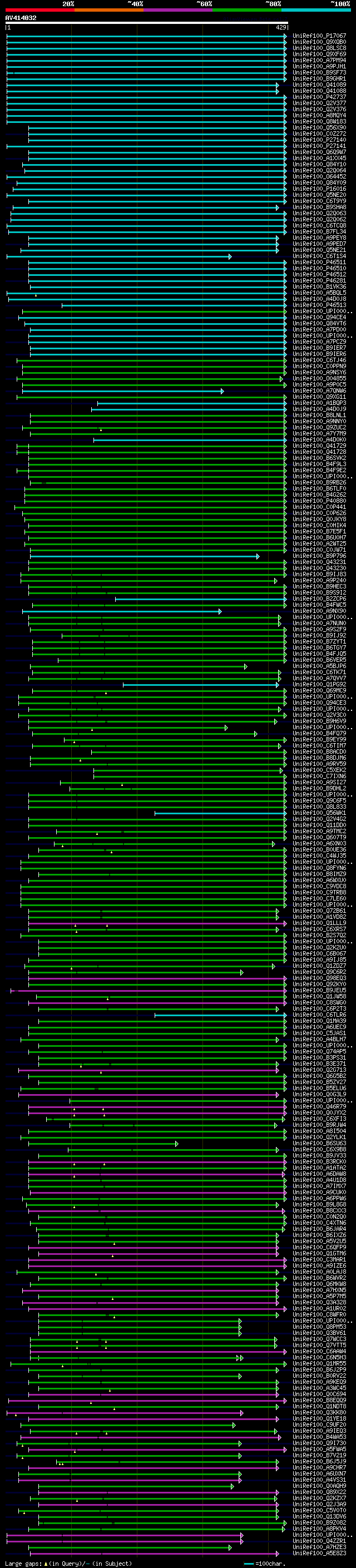This screenshot has width=356, height=1568.
Task: Select the UniRef100_Q41089 label
Action: (319, 85)
